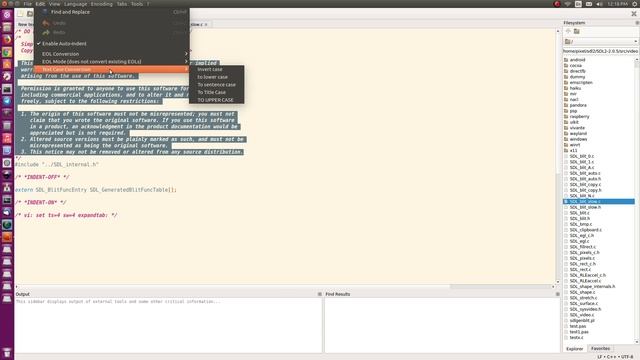Viewport: 640px width, 360px height.
Task: Toggle Enable Auto-indent option
Action: pos(111,43)
